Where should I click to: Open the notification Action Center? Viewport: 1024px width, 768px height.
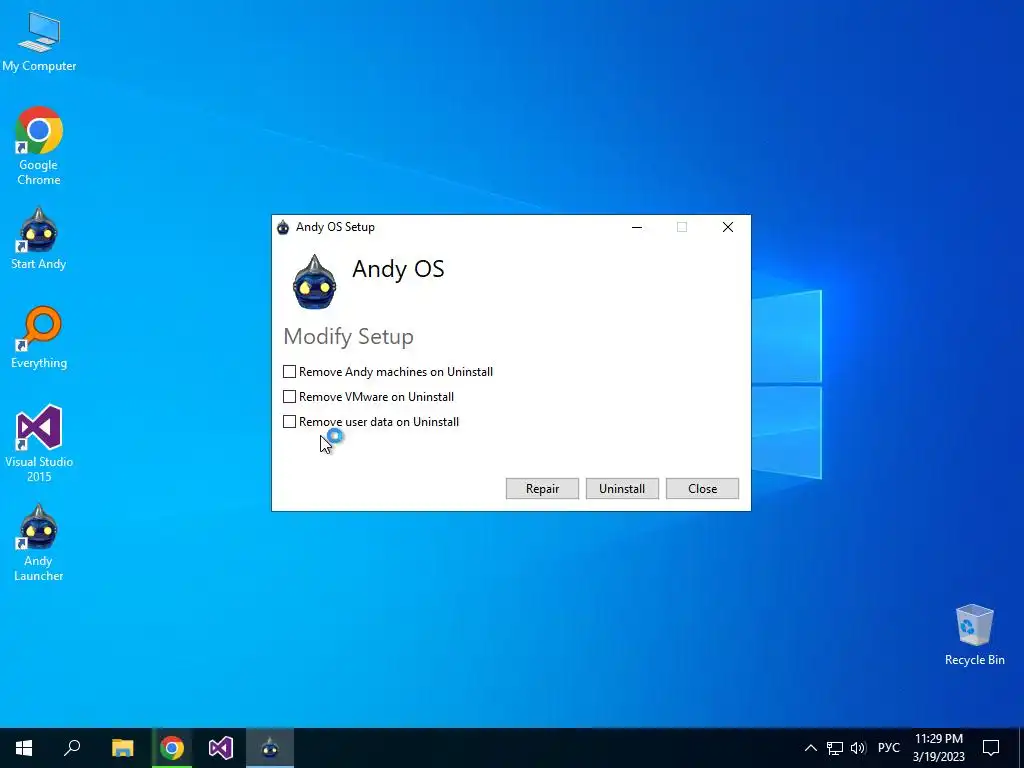pos(991,748)
